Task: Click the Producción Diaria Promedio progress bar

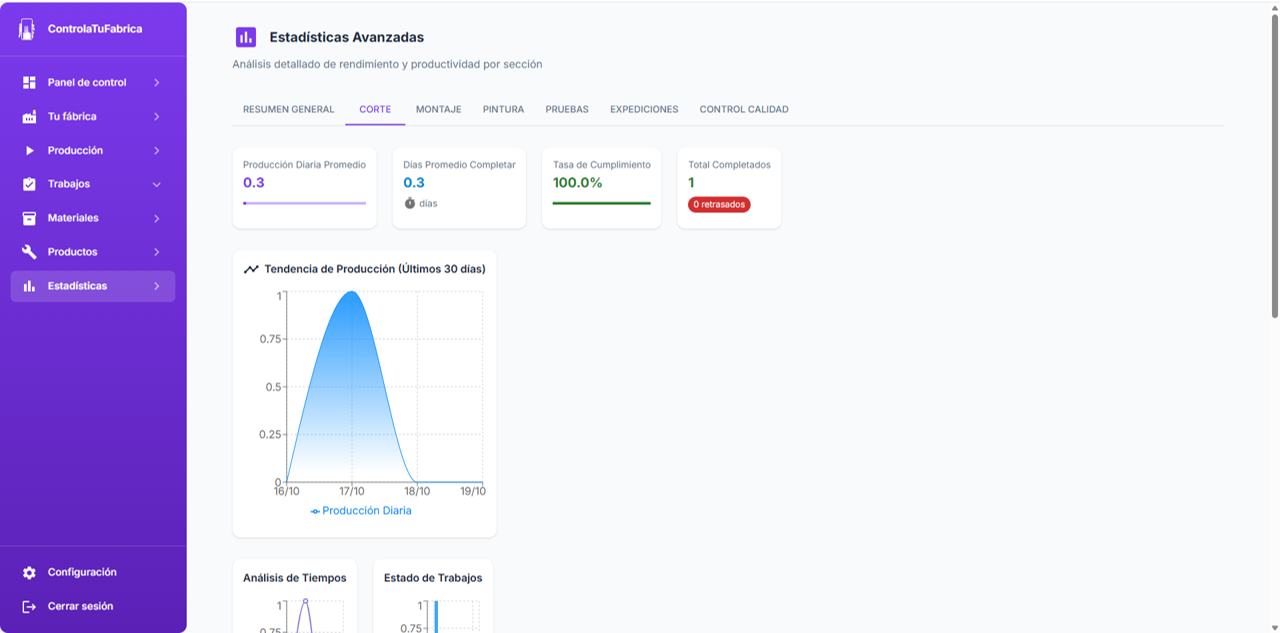Action: click(304, 203)
